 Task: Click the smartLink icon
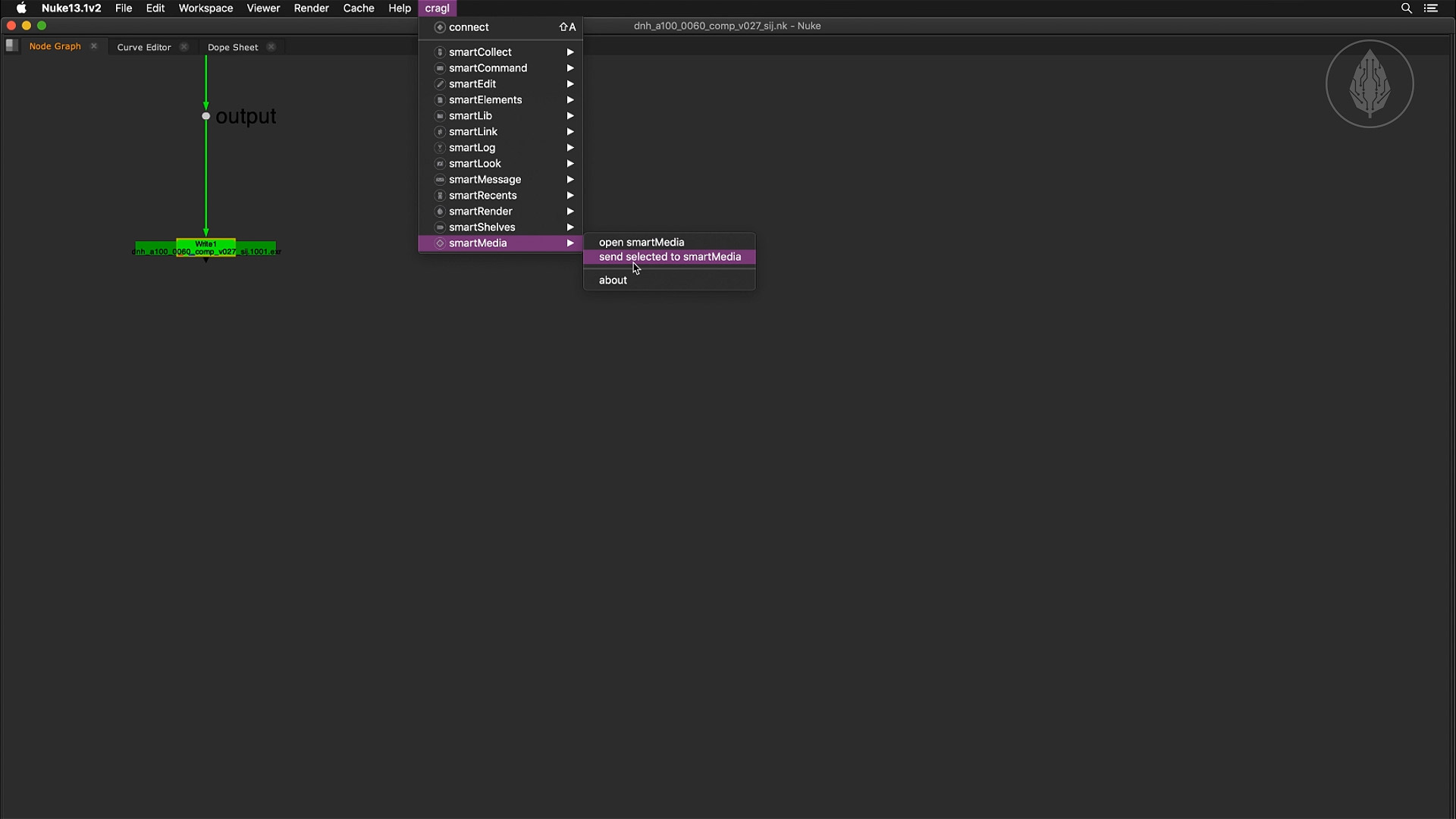(x=440, y=132)
